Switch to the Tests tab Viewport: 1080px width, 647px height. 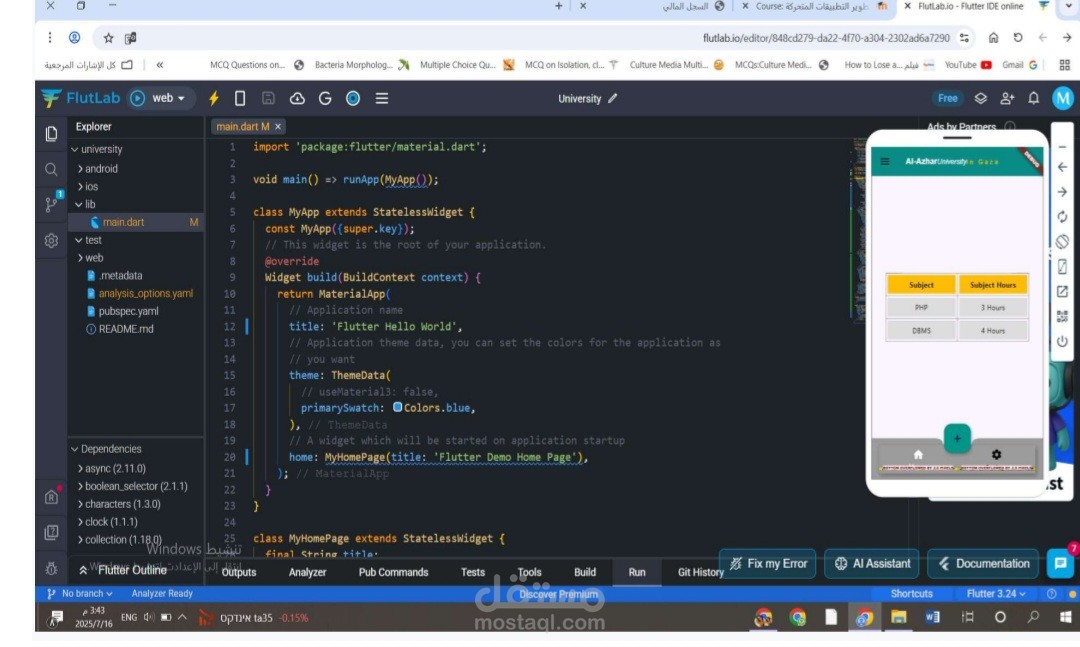(x=472, y=573)
